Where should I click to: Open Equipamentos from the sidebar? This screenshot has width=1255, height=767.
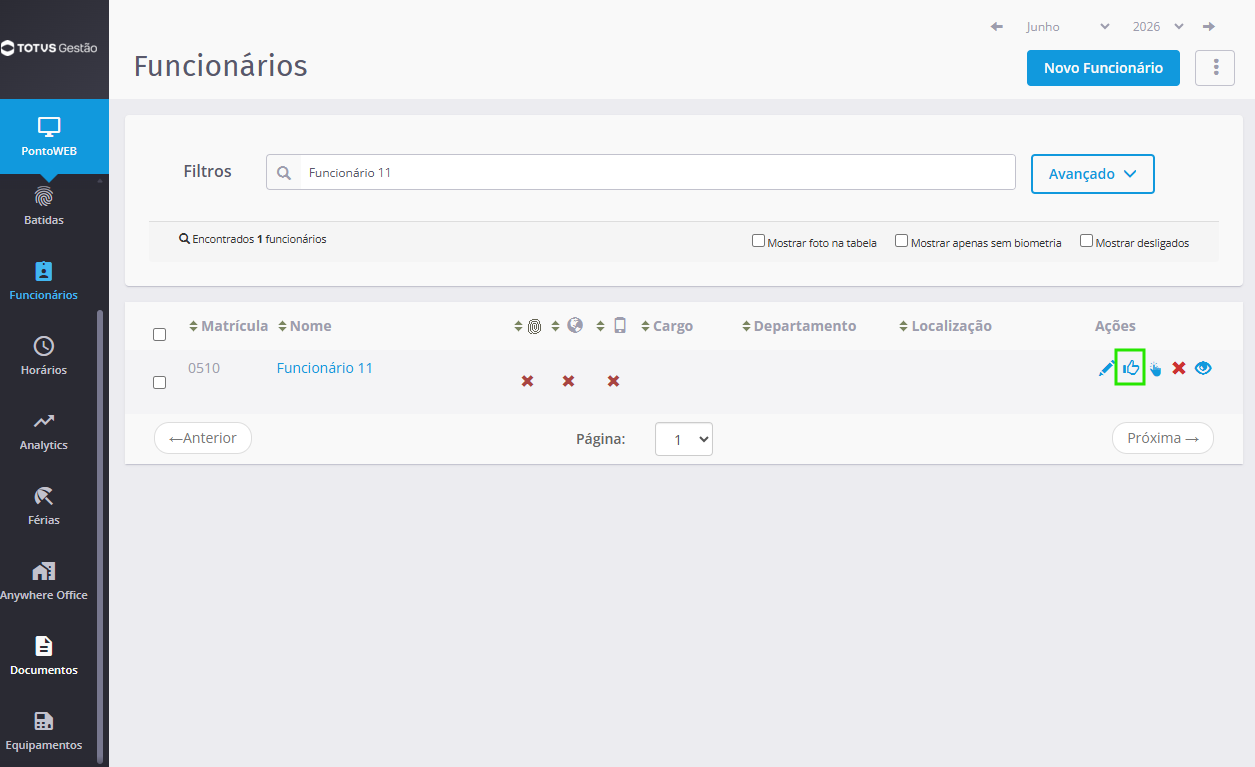click(44, 731)
